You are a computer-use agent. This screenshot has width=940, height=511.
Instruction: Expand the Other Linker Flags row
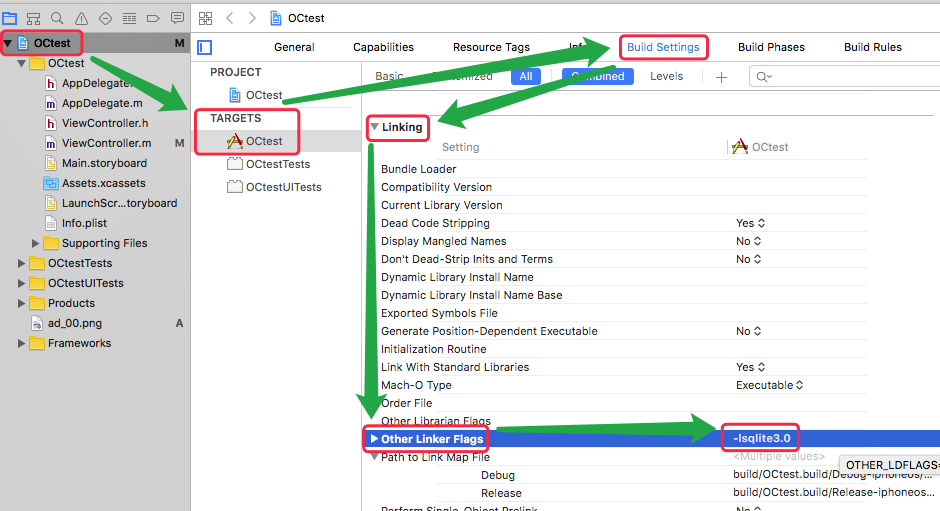[x=374, y=439]
